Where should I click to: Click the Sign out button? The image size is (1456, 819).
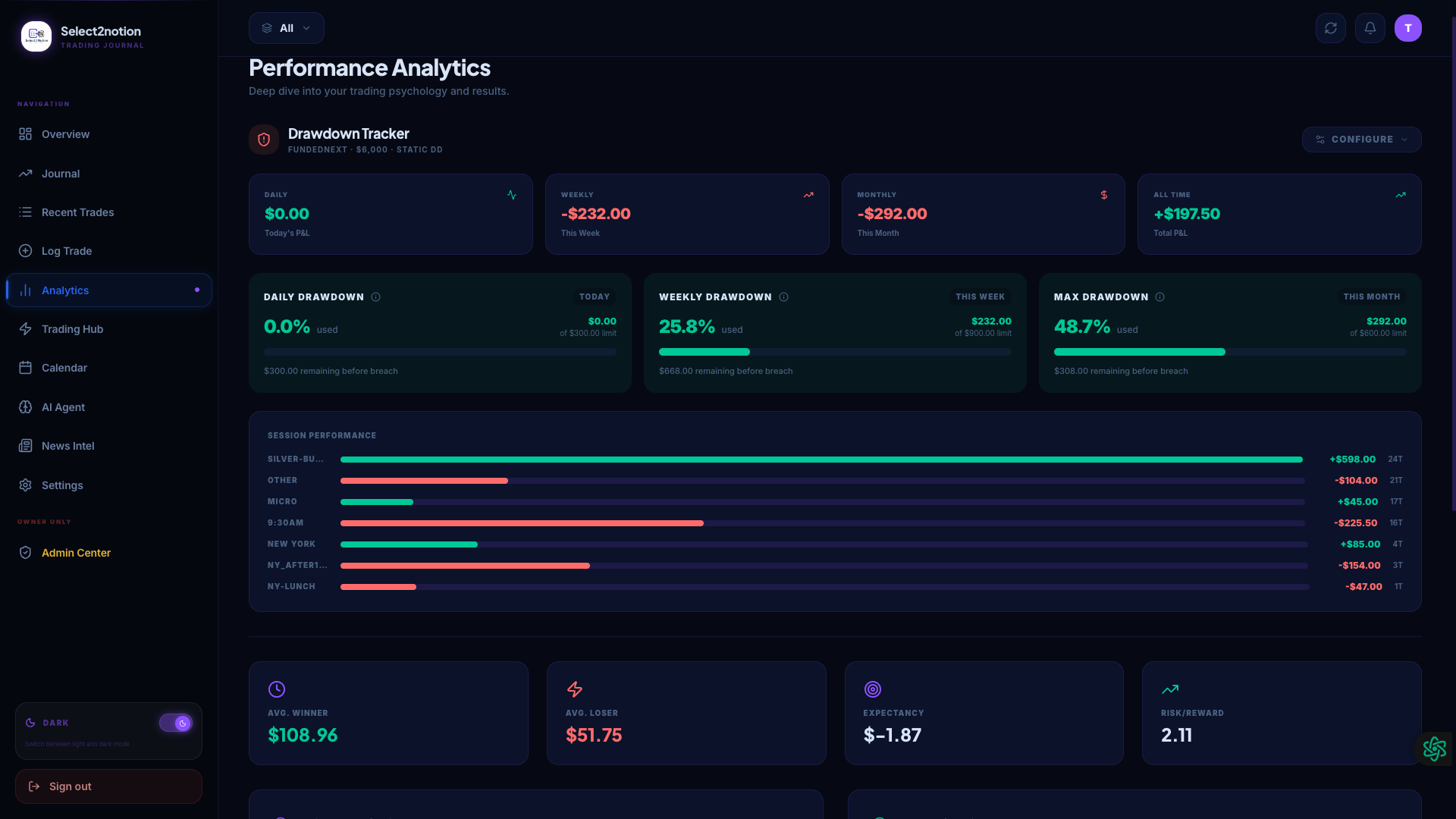point(108,786)
